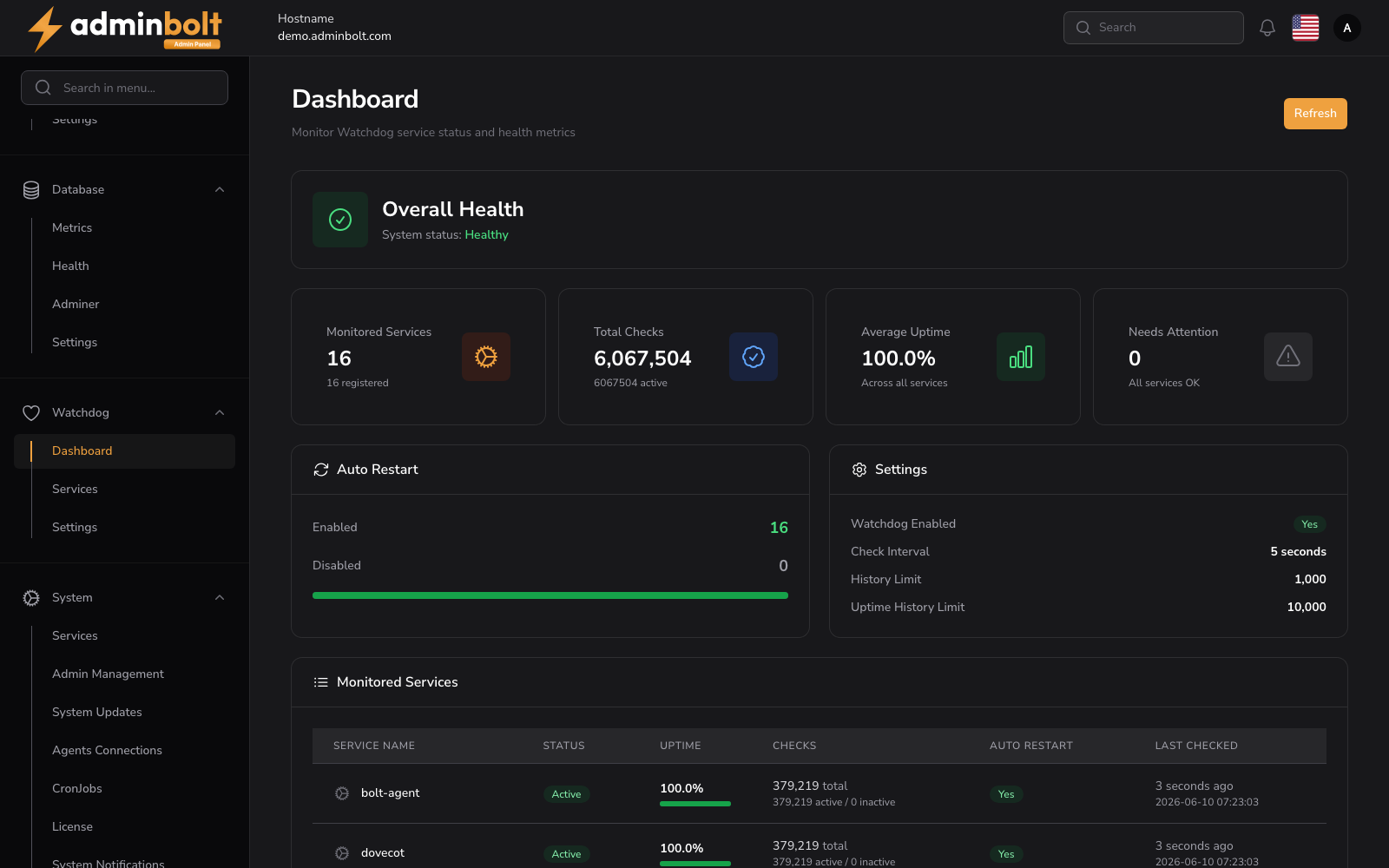This screenshot has width=1389, height=868.
Task: Click the Uptime History Limit 10,000 value
Action: click(x=1307, y=608)
